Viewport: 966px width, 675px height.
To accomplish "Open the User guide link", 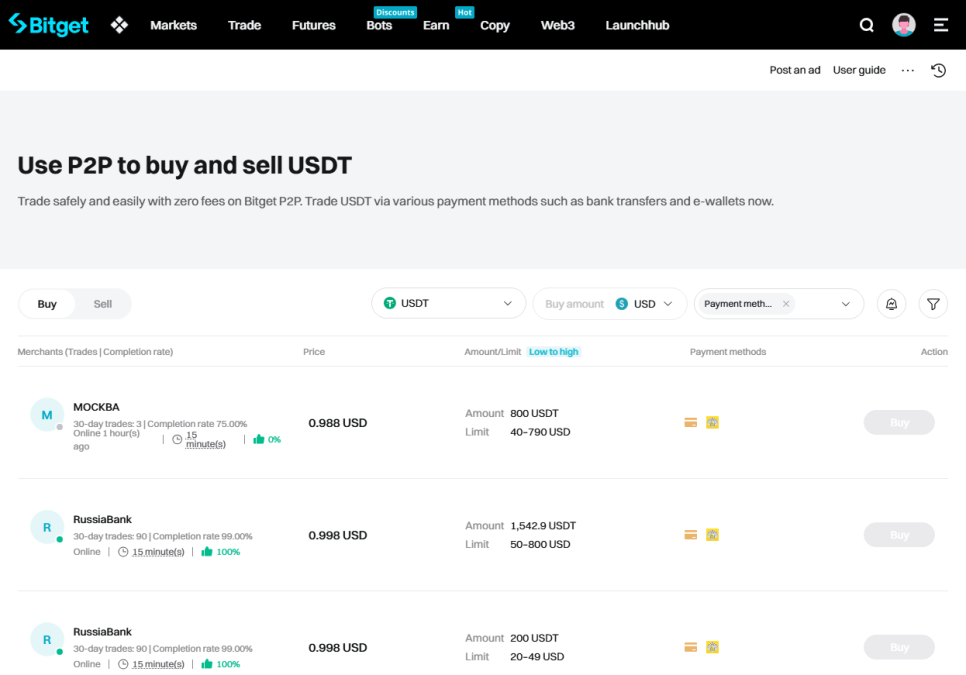I will click(859, 70).
